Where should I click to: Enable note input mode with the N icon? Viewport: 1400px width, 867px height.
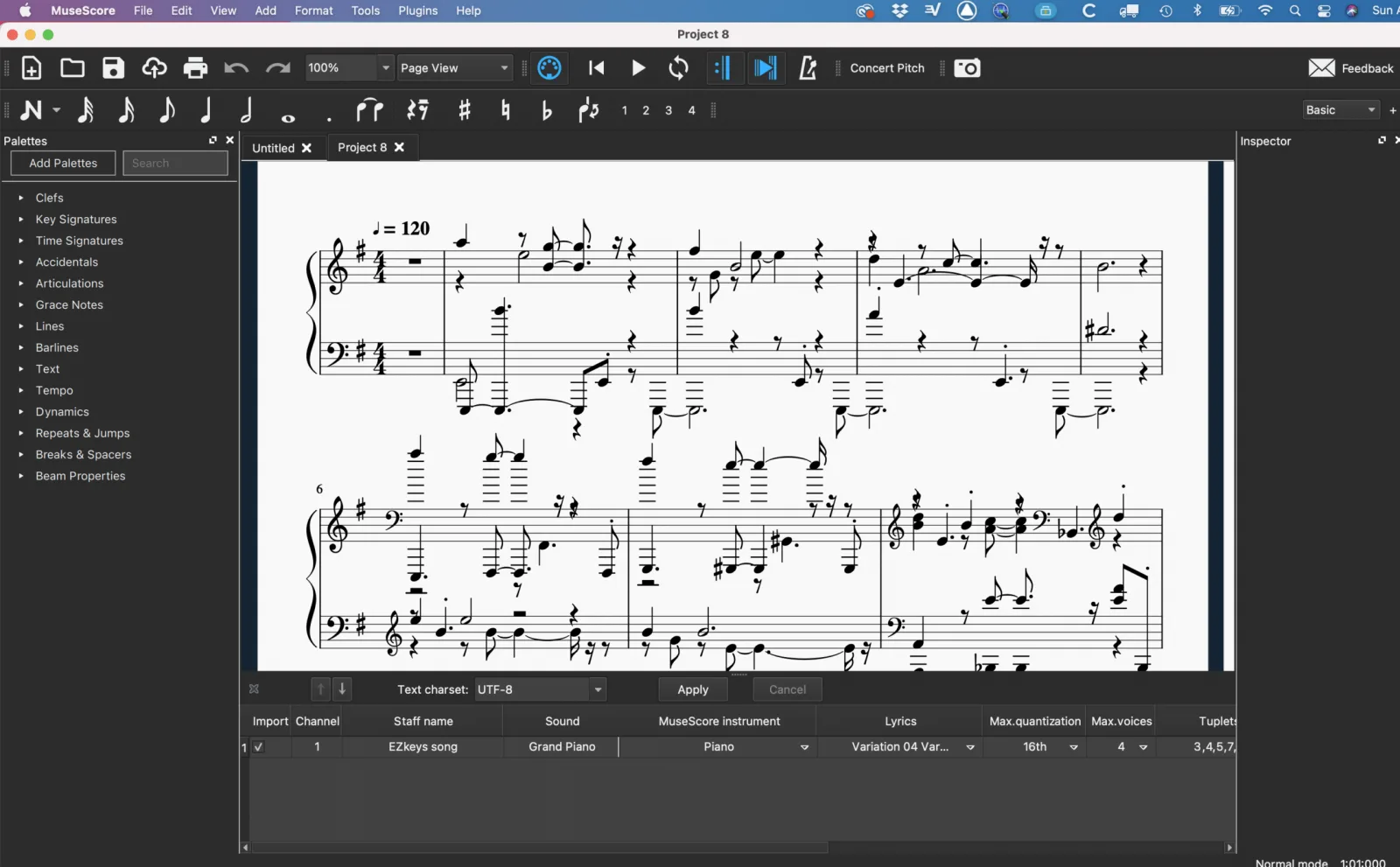(x=31, y=110)
